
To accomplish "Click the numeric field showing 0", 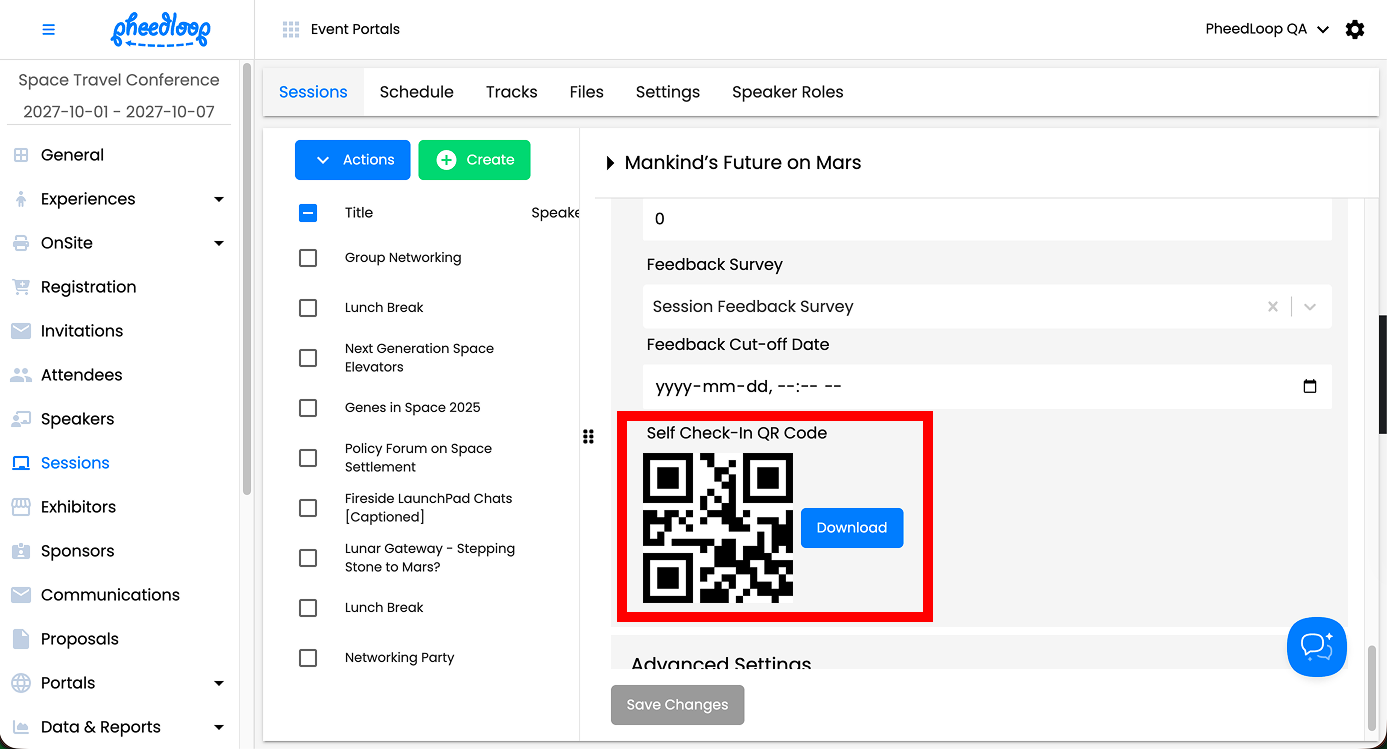I will click(x=987, y=219).
